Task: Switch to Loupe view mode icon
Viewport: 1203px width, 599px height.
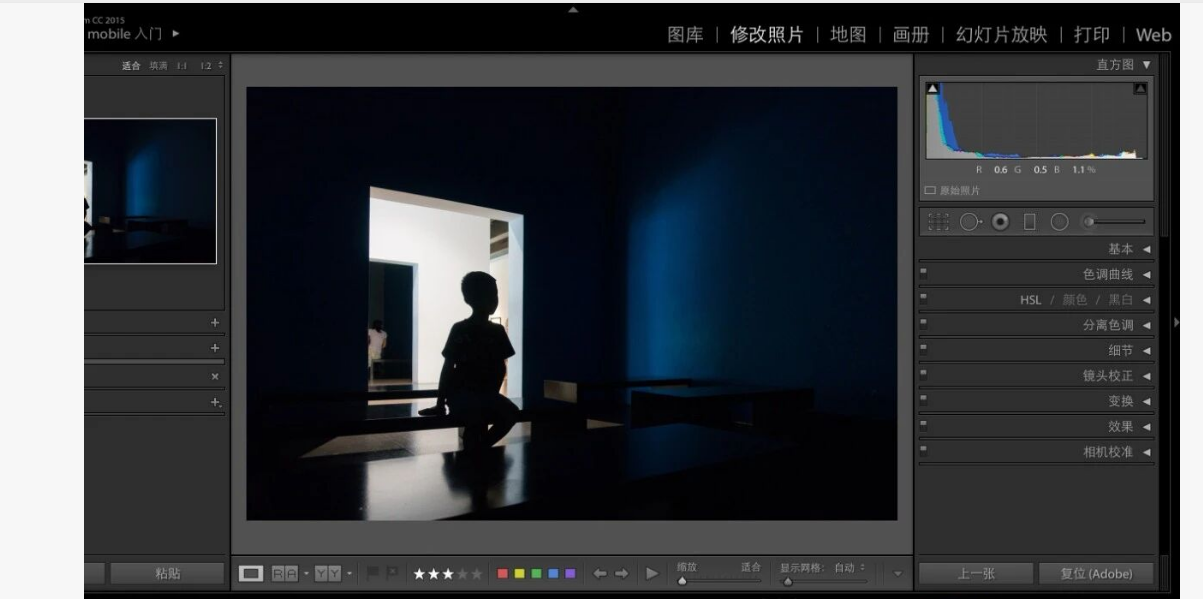Action: 251,573
